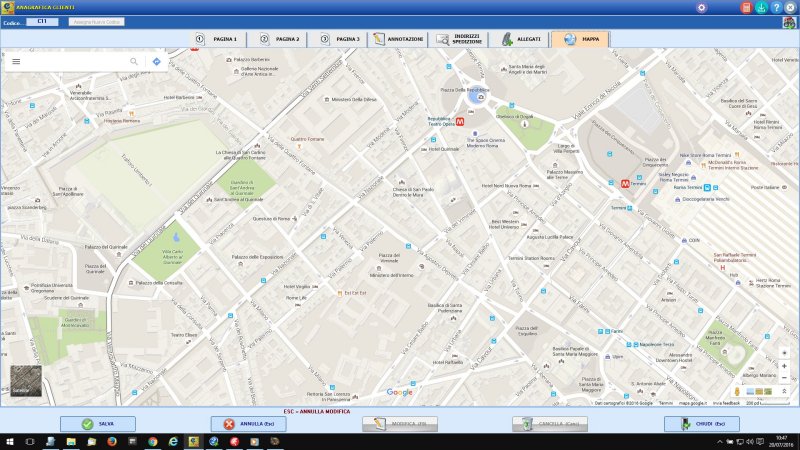
Task: Click the greyed Cancella button
Action: click(x=550, y=424)
